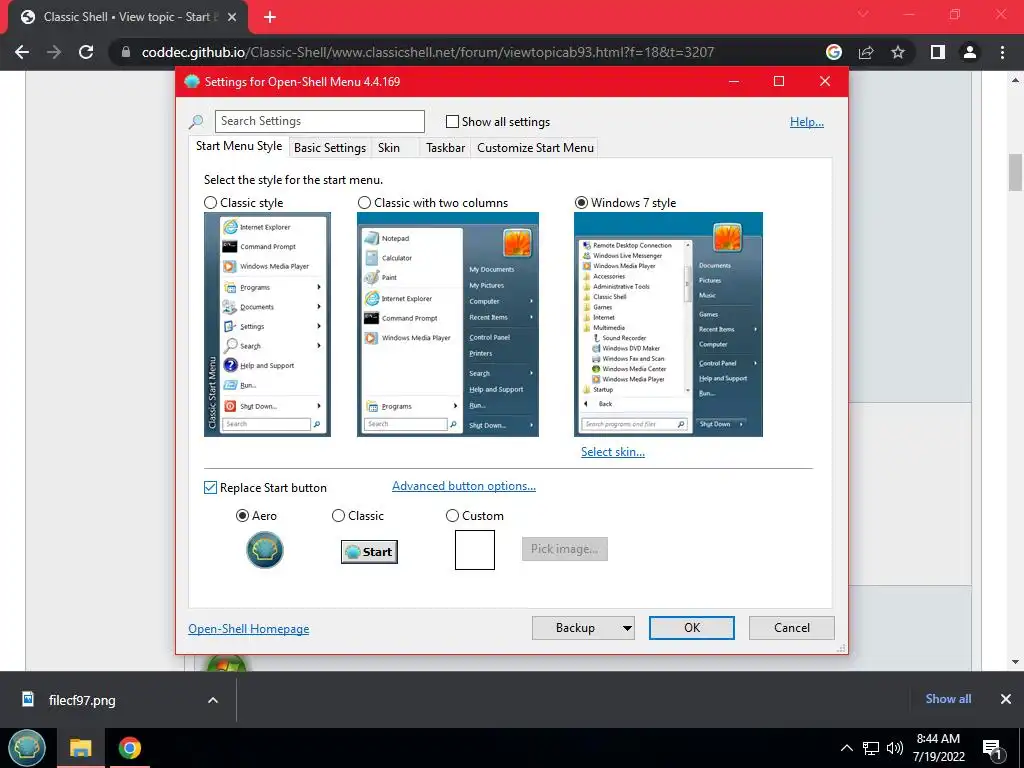Click the OK button
This screenshot has width=1024, height=768.
coord(692,628)
